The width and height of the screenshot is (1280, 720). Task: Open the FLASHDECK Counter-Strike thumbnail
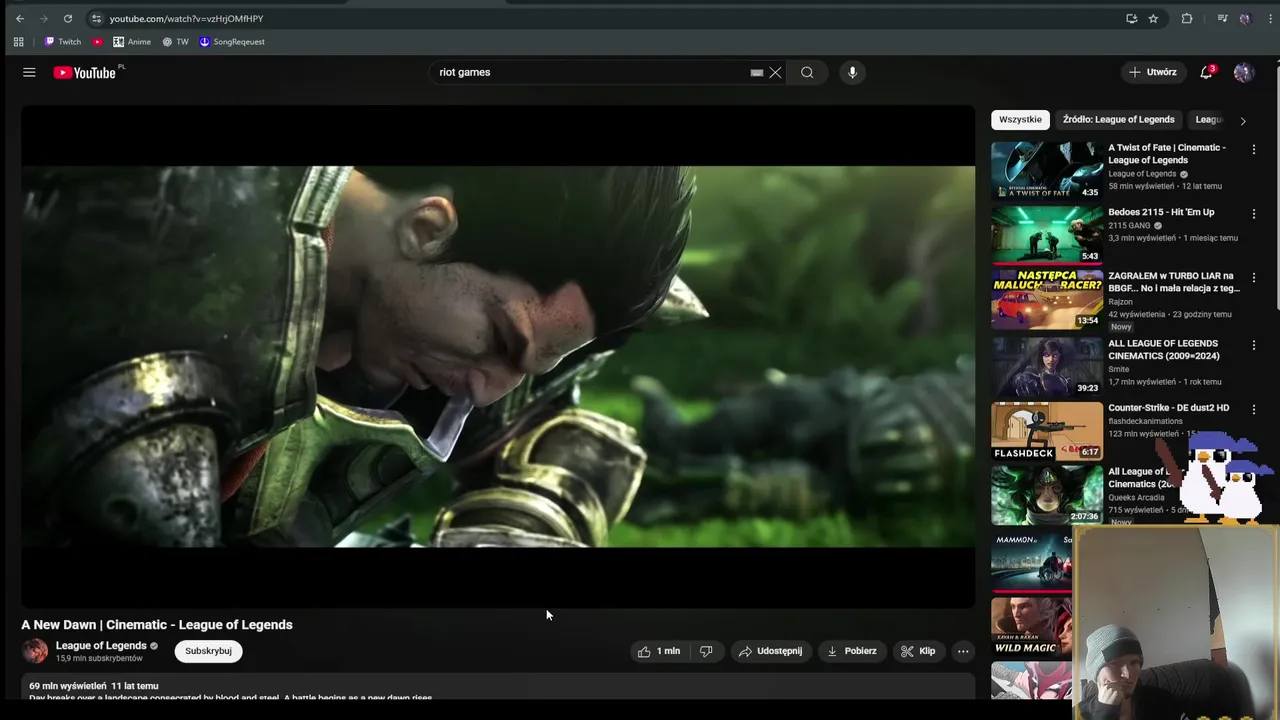pyautogui.click(x=1047, y=430)
